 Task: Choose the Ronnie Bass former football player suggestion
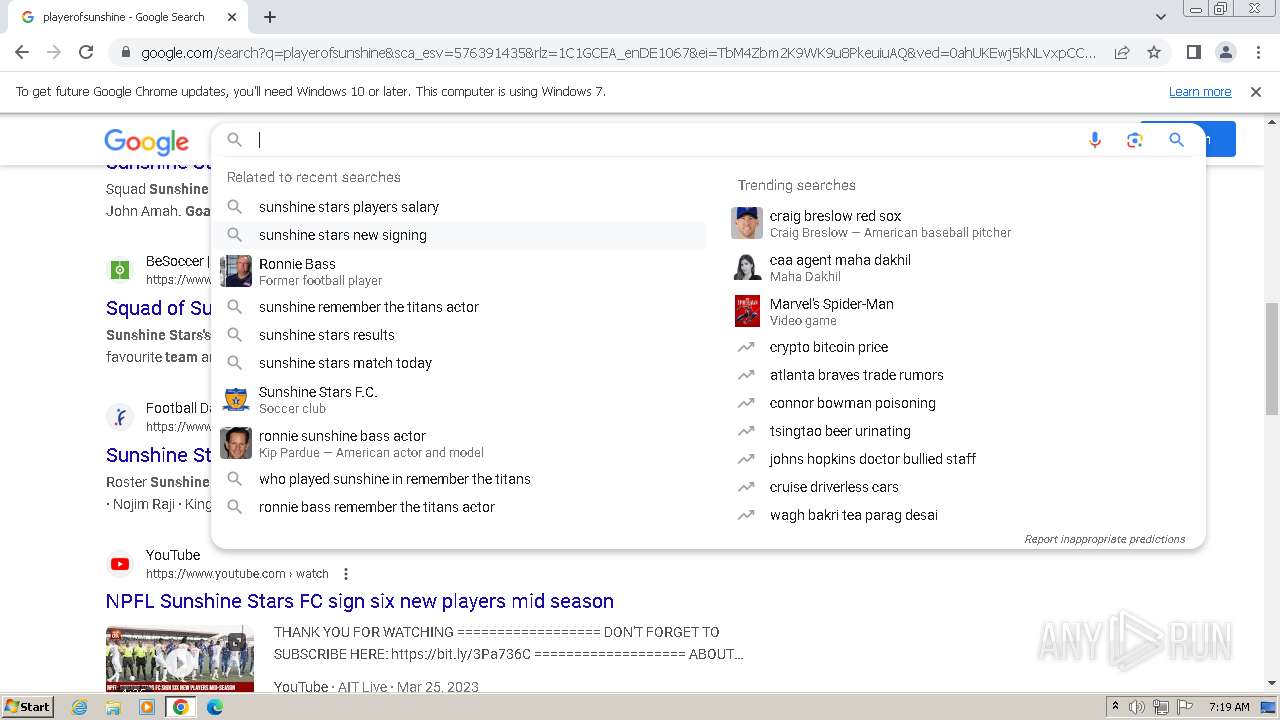(459, 271)
